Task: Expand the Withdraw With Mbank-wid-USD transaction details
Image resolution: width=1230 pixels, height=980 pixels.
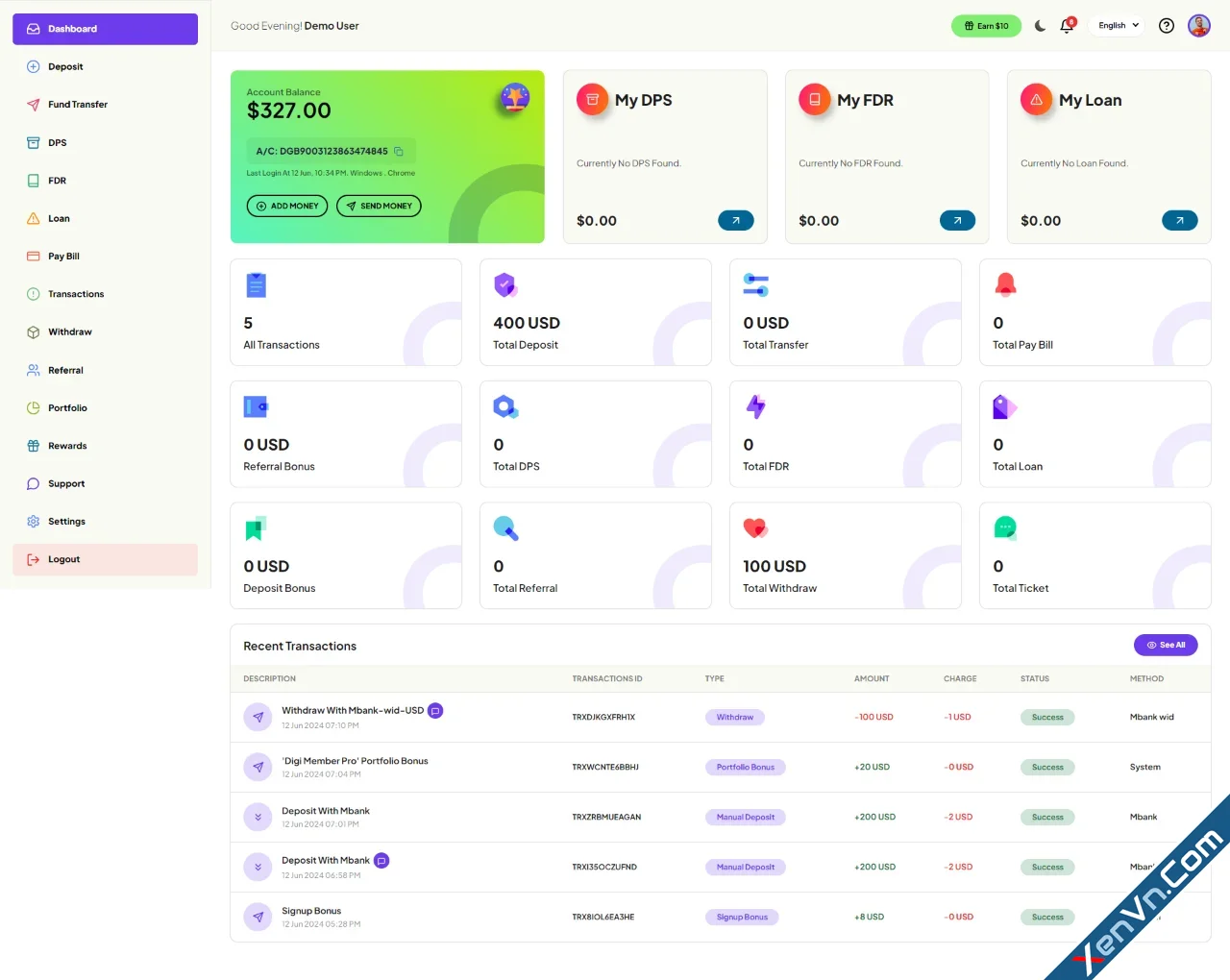Action: [435, 710]
